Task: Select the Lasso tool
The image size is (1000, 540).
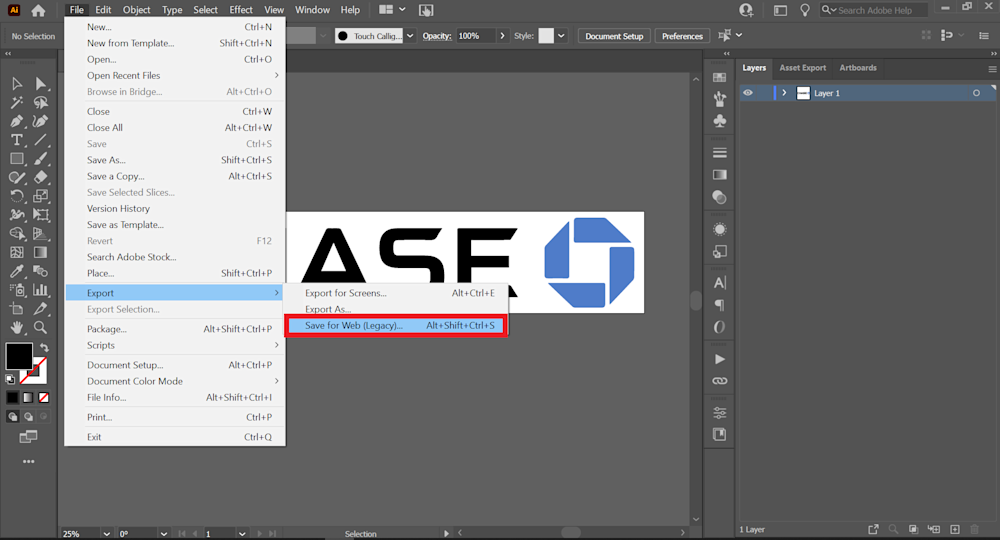Action: pyautogui.click(x=41, y=103)
